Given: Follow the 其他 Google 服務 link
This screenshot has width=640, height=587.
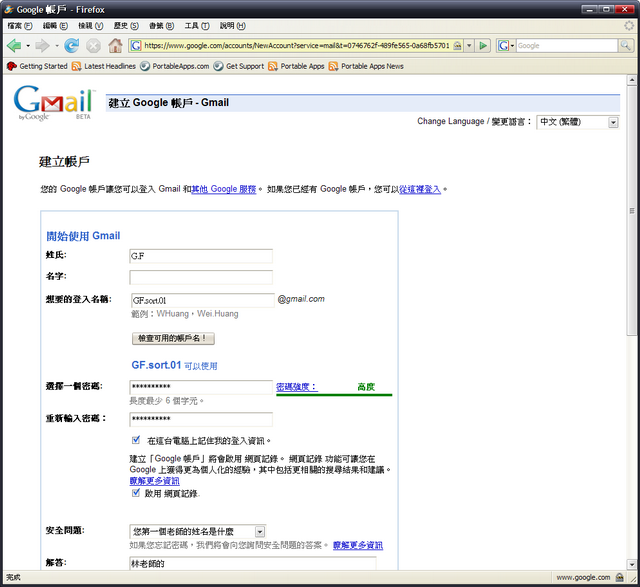Looking at the screenshot, I should tap(224, 189).
